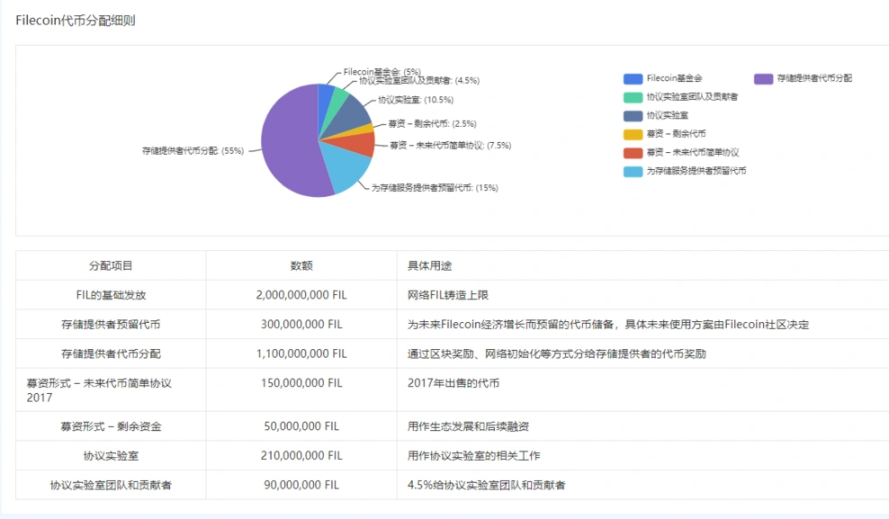Viewport: 889px width, 519px height.
Task: Click the 为存储服务提供者预留代币 legend swatch
Action: [633, 171]
